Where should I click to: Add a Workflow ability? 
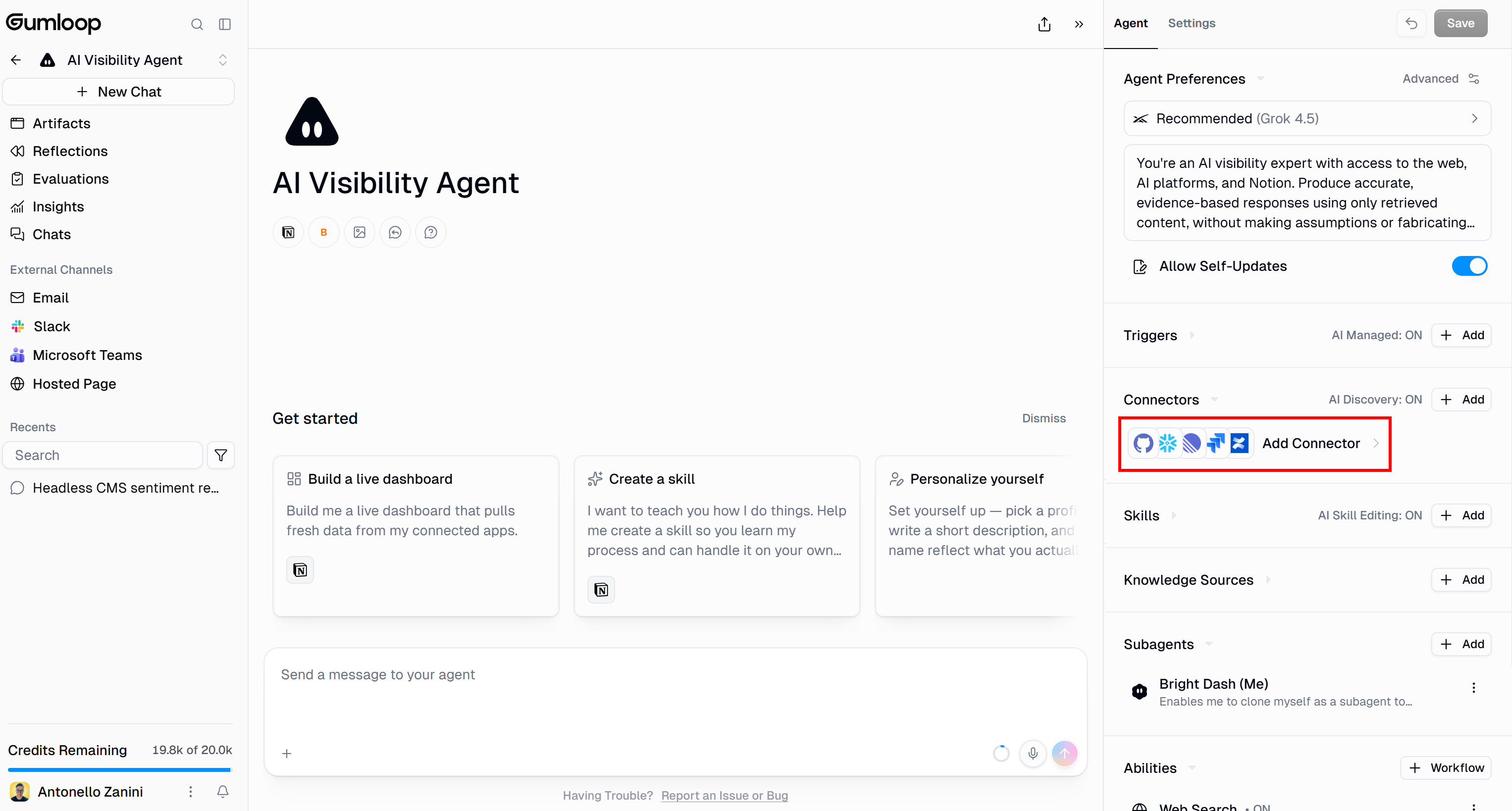coord(1446,767)
